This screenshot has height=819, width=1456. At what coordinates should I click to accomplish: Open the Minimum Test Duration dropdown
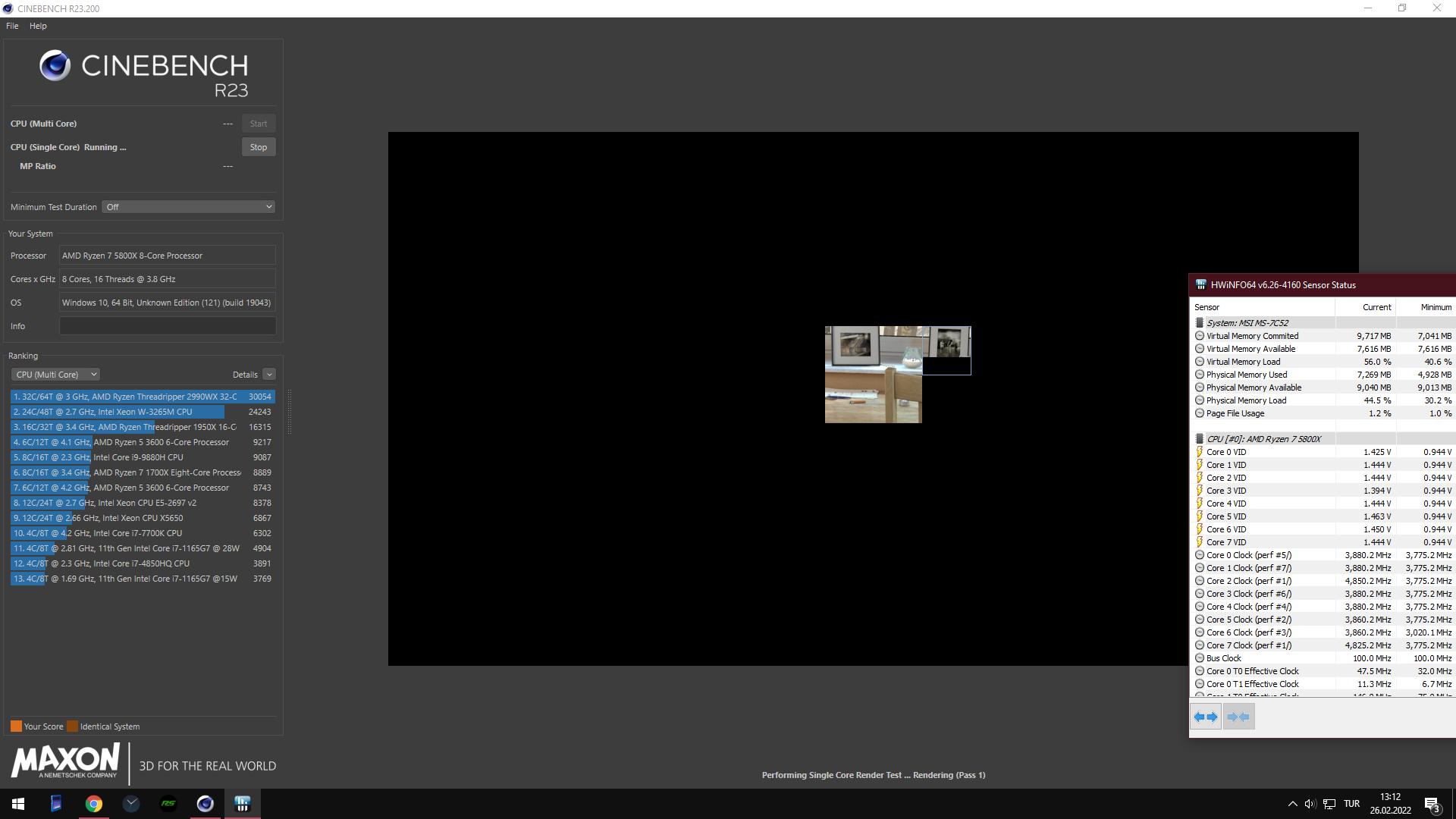[x=189, y=207]
